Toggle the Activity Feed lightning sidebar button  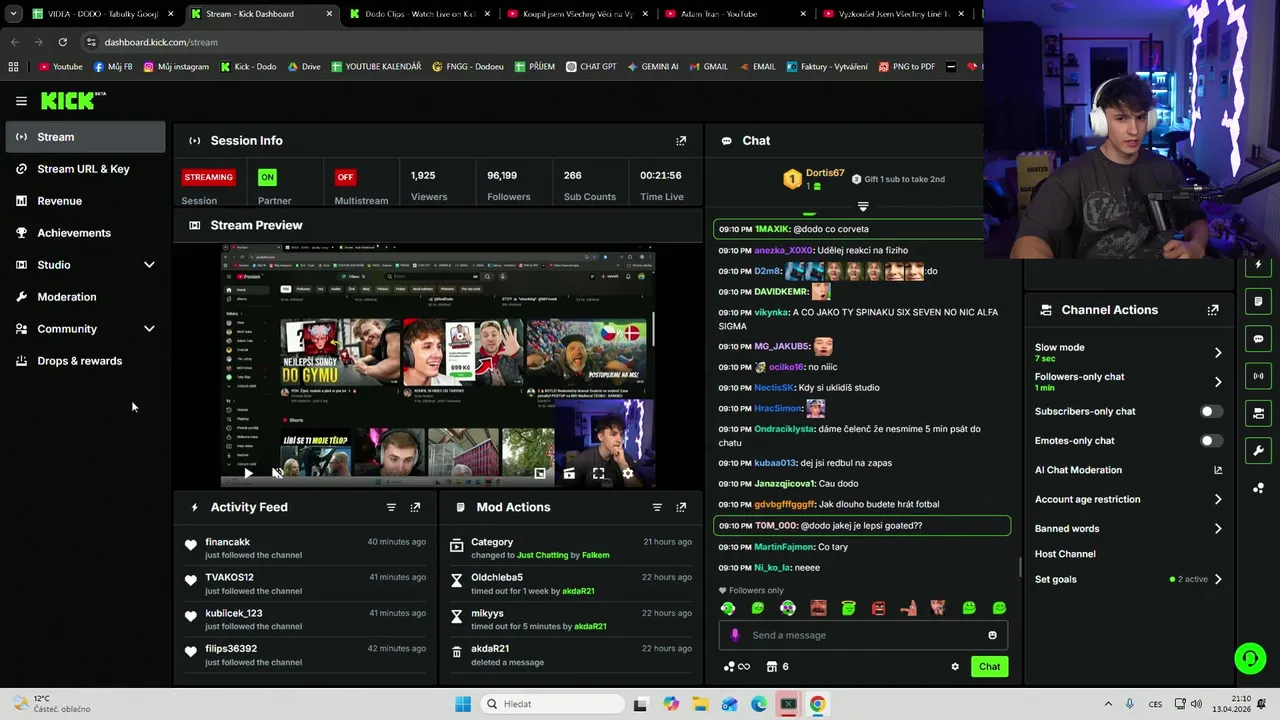(1258, 265)
